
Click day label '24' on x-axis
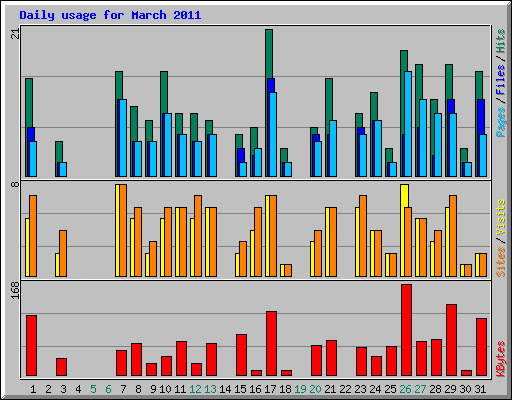(375, 389)
